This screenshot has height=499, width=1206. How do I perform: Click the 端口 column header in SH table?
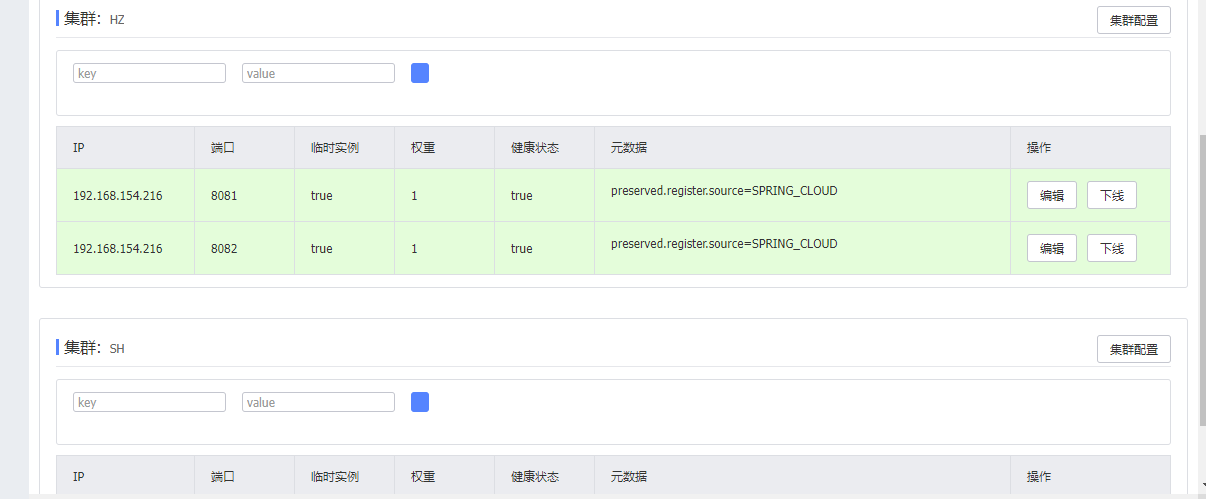[x=223, y=477]
